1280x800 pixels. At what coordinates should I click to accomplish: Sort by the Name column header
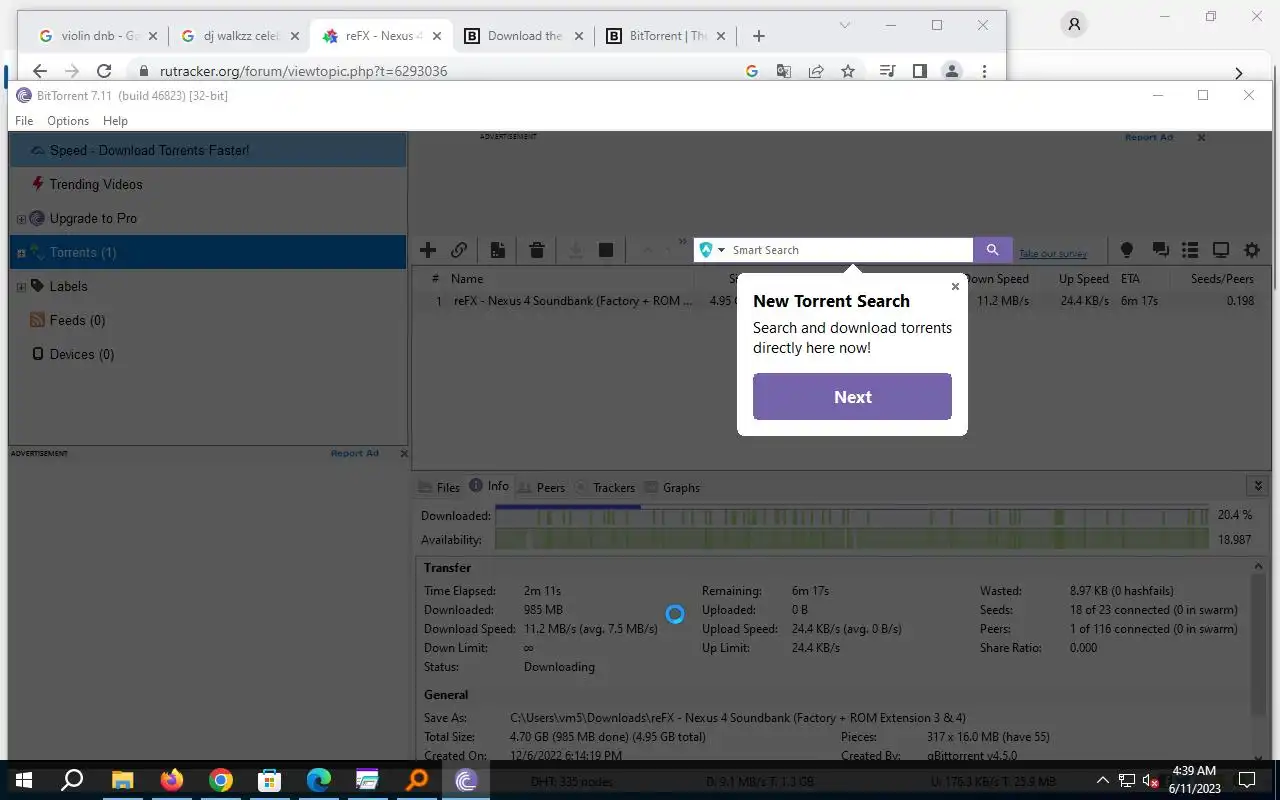point(467,279)
